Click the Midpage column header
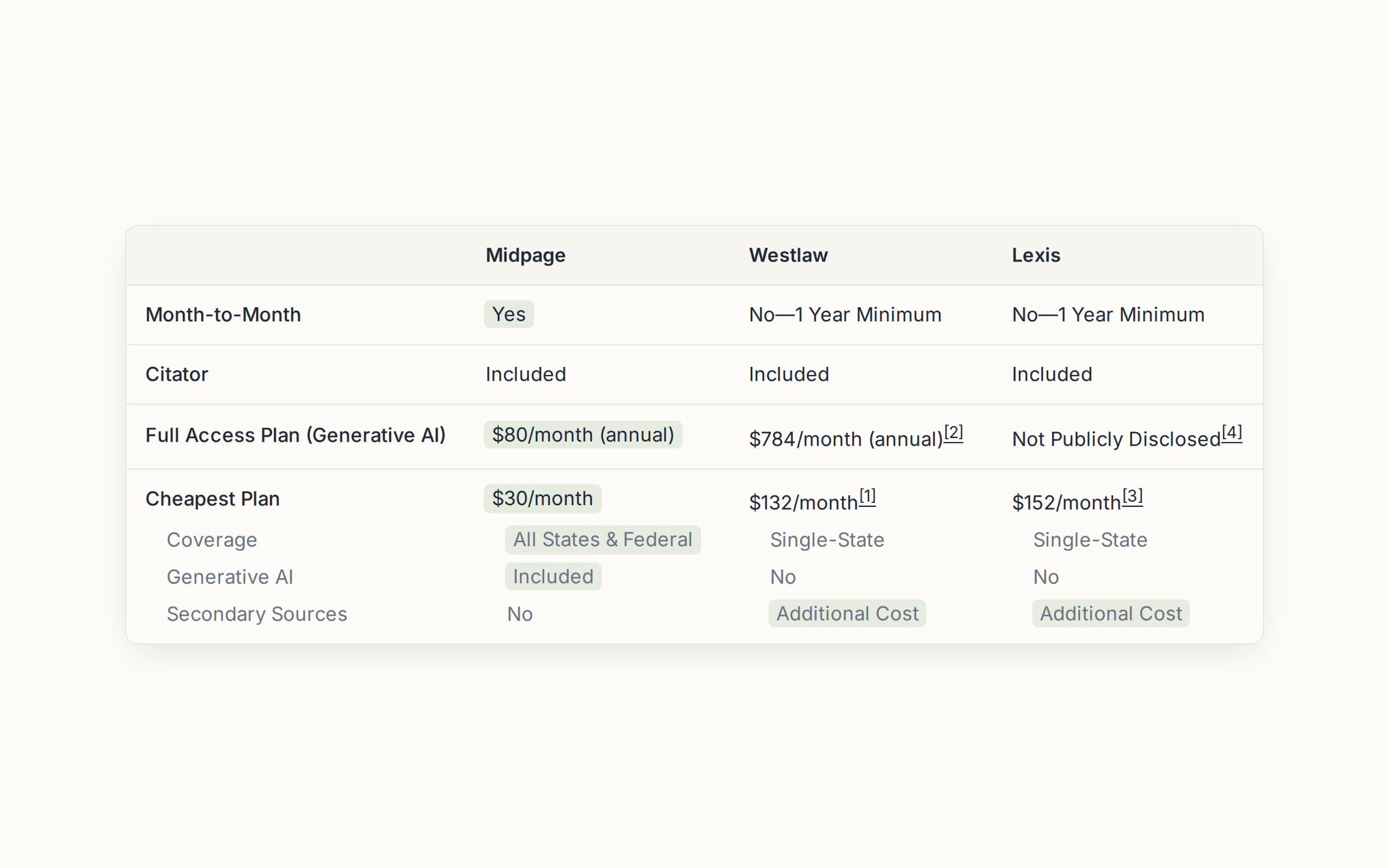This screenshot has height=868, width=1389. (x=526, y=255)
